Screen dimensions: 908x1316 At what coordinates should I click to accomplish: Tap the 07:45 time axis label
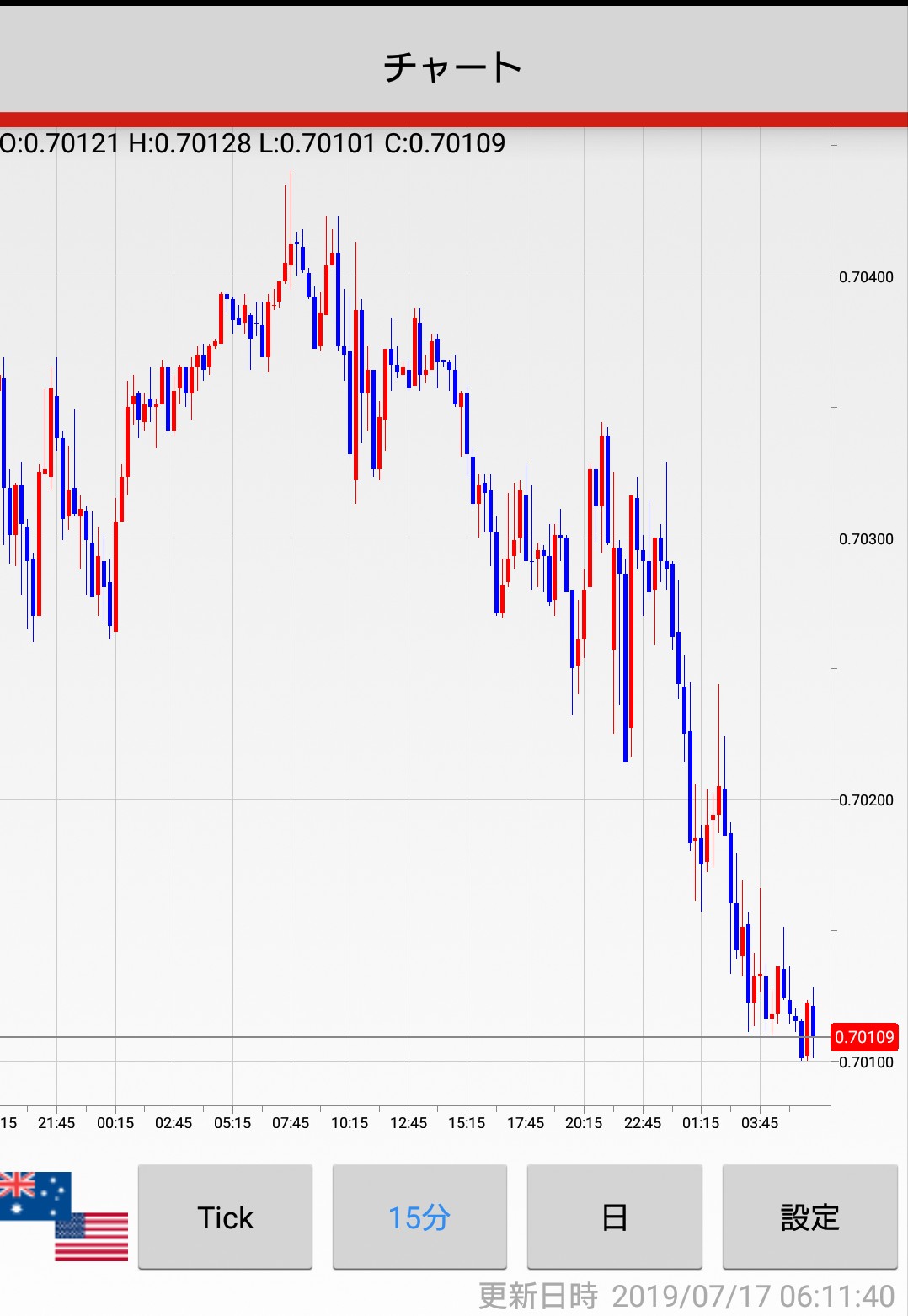point(291,1123)
